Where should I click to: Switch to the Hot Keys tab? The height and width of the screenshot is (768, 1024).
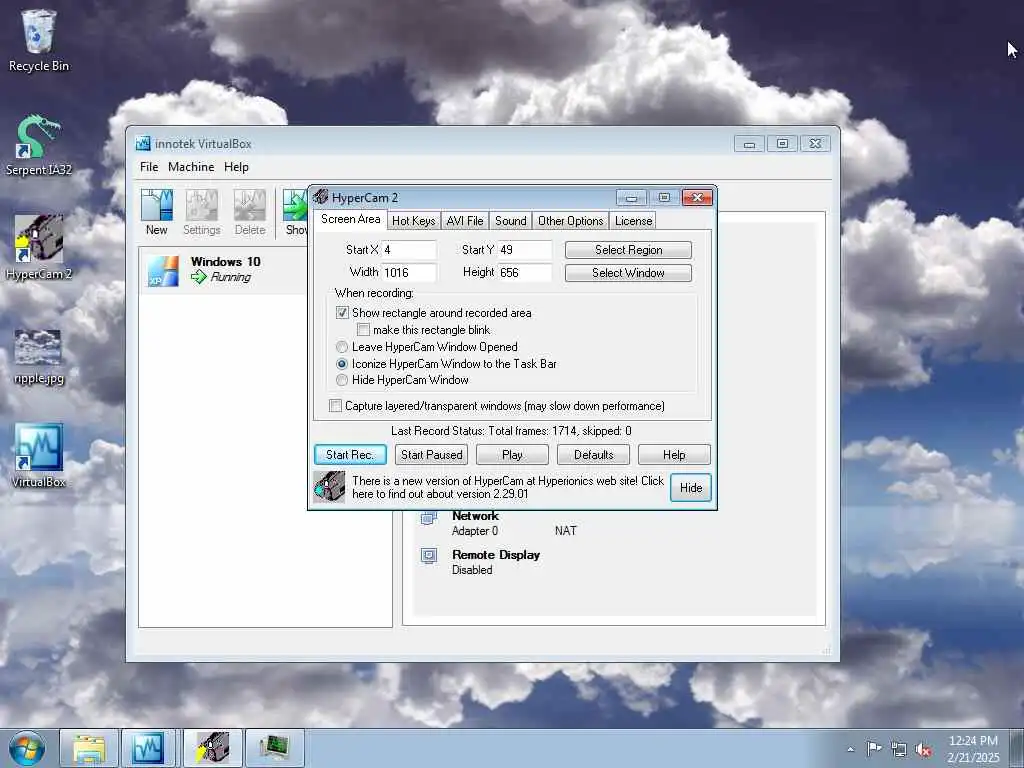click(413, 221)
